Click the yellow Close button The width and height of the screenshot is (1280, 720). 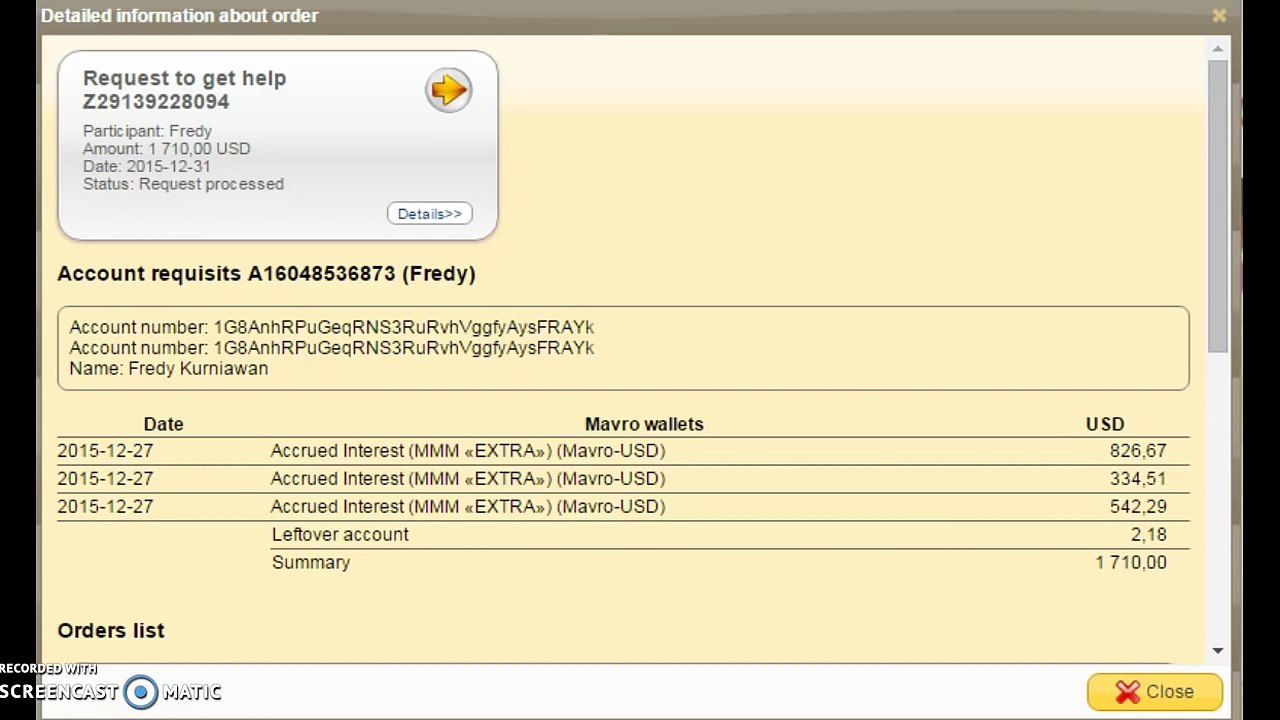click(x=1154, y=692)
